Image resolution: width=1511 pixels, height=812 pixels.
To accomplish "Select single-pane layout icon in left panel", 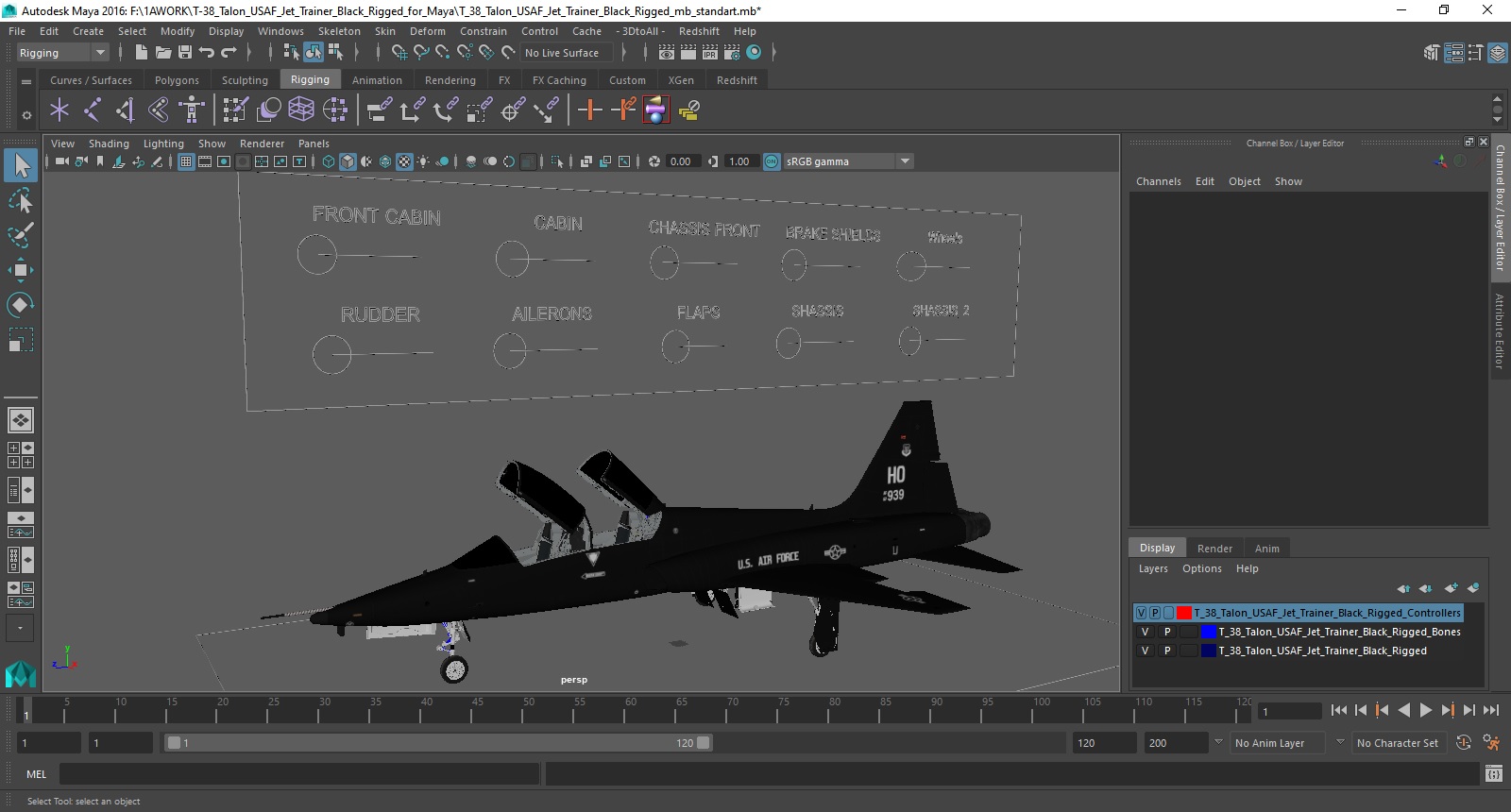I will pyautogui.click(x=21, y=419).
